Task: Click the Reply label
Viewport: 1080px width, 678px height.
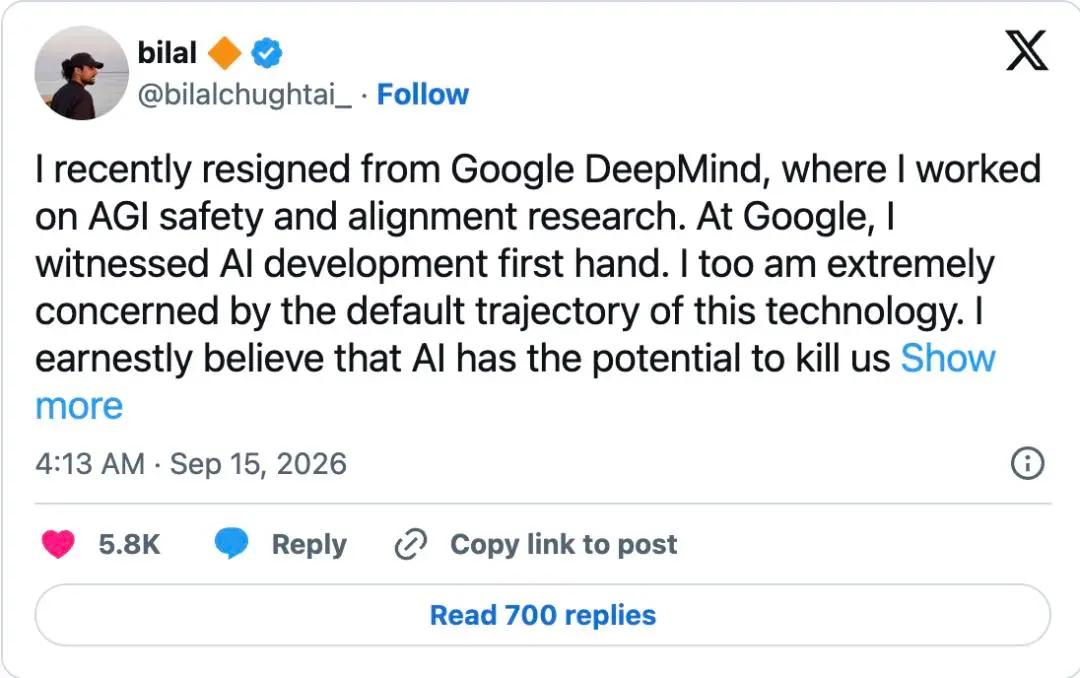Action: [309, 544]
